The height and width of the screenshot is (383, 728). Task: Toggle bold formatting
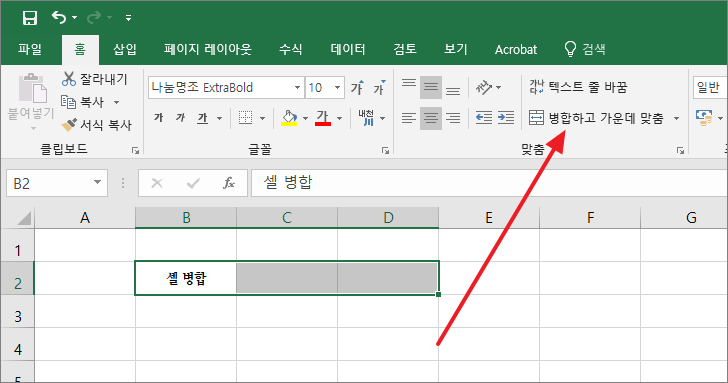tap(159, 118)
